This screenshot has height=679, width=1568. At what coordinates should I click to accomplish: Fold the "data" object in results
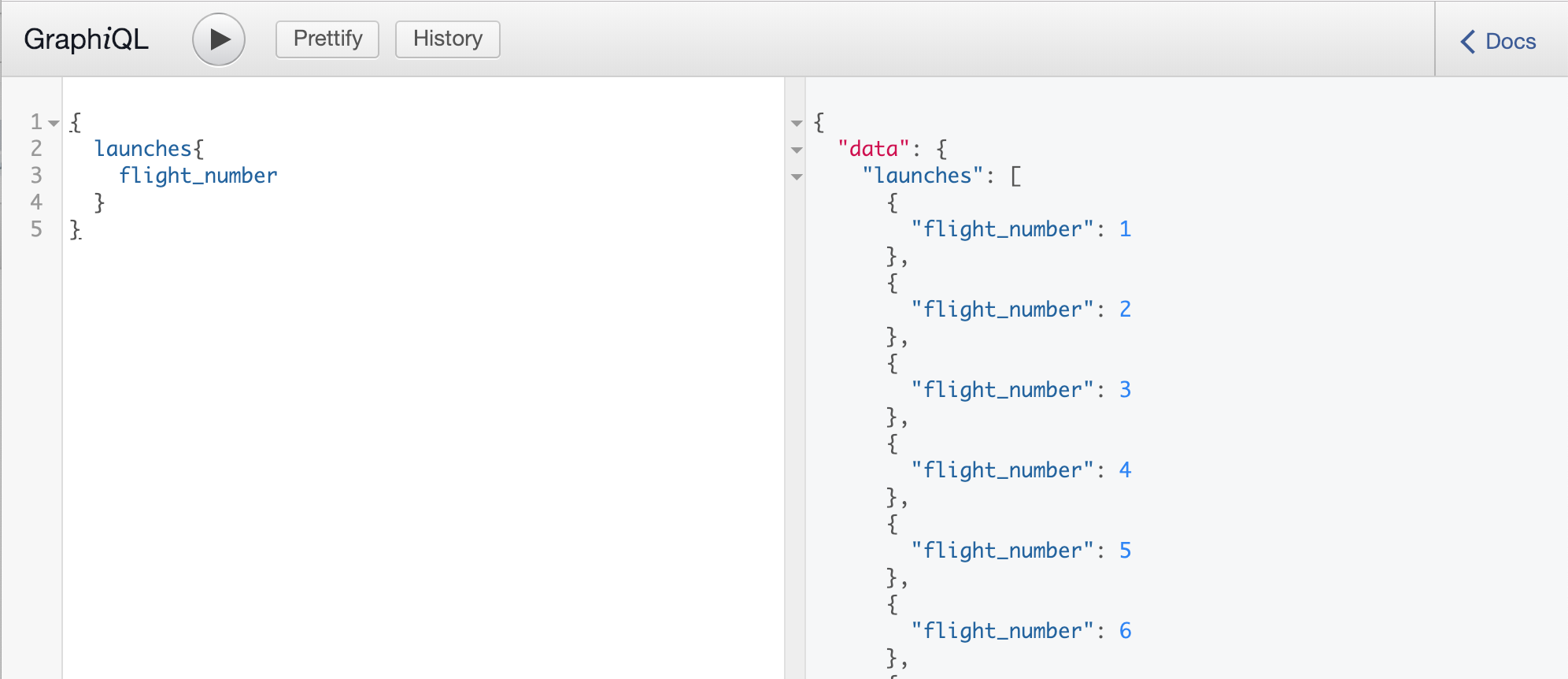797,150
